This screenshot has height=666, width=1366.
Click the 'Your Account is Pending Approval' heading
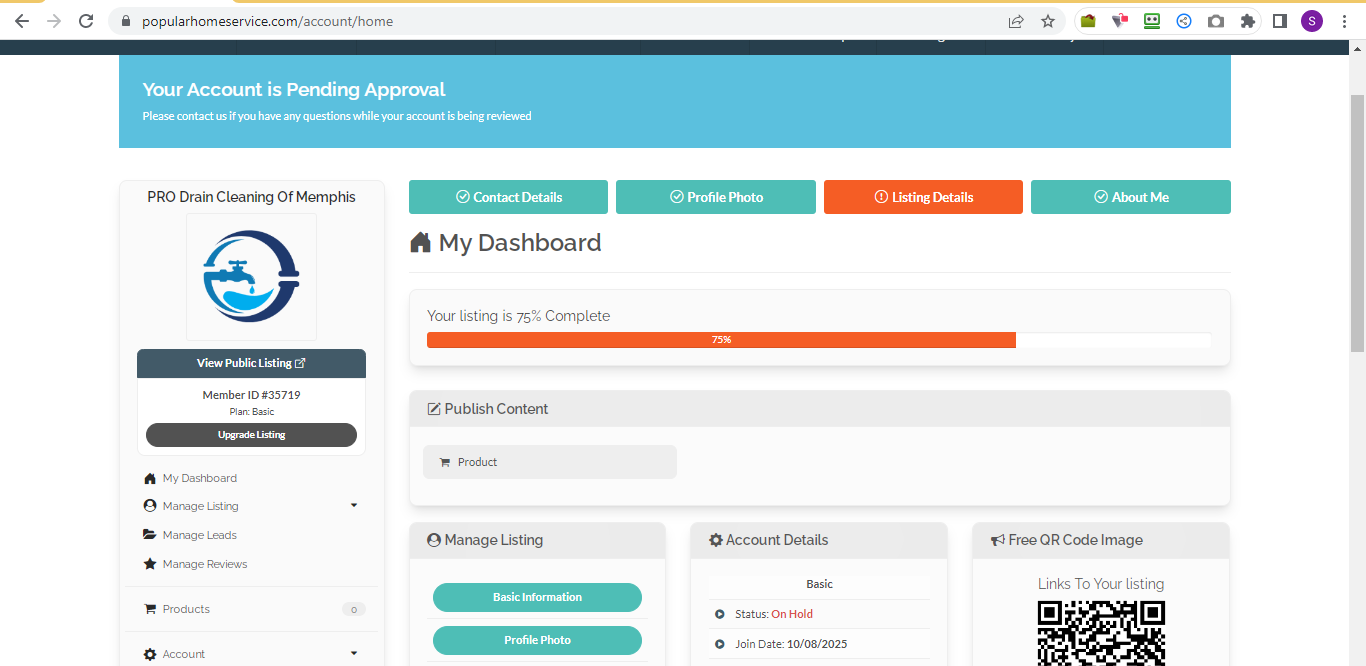coord(294,90)
